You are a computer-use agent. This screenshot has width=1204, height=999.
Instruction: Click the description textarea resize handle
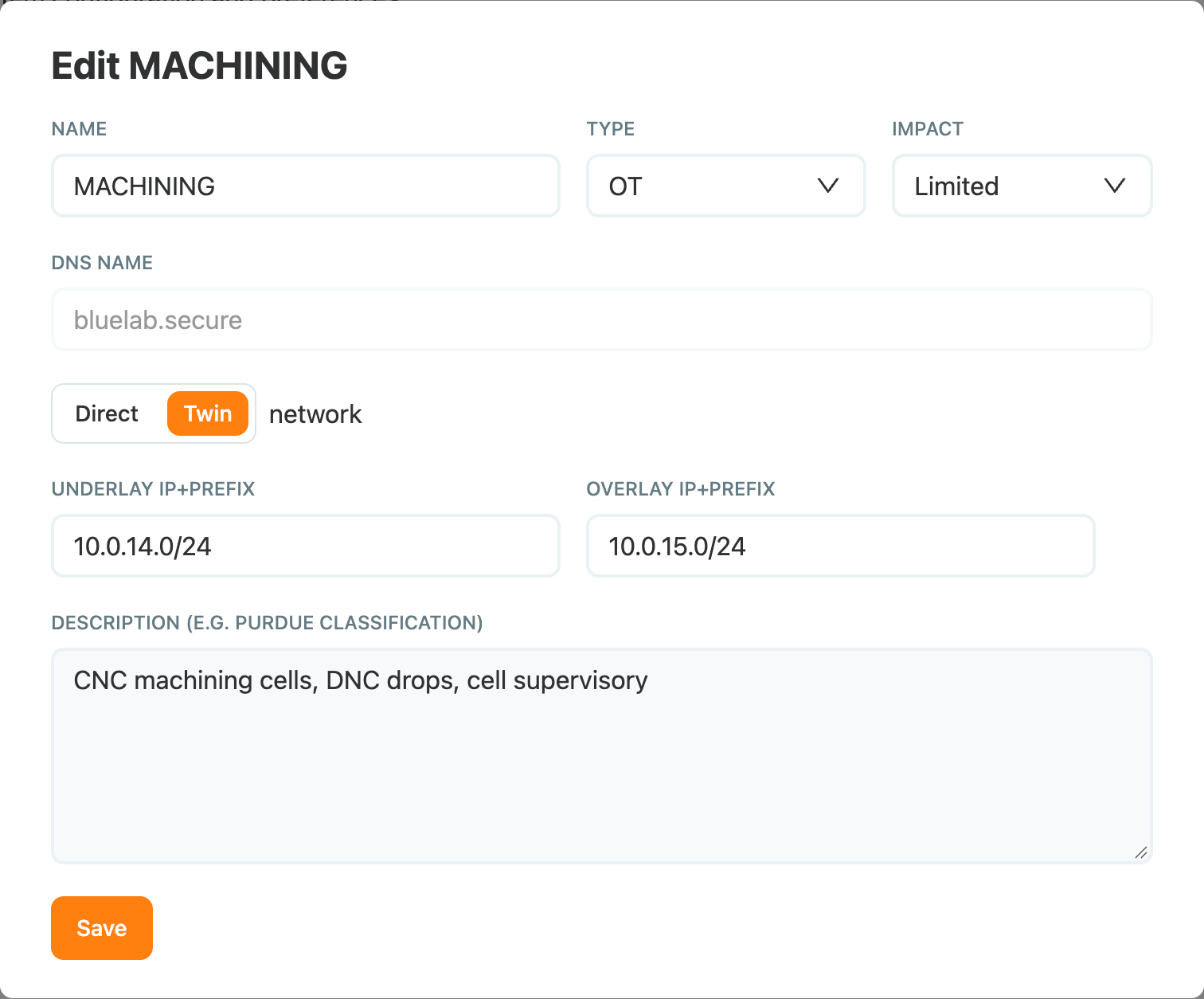1141,852
